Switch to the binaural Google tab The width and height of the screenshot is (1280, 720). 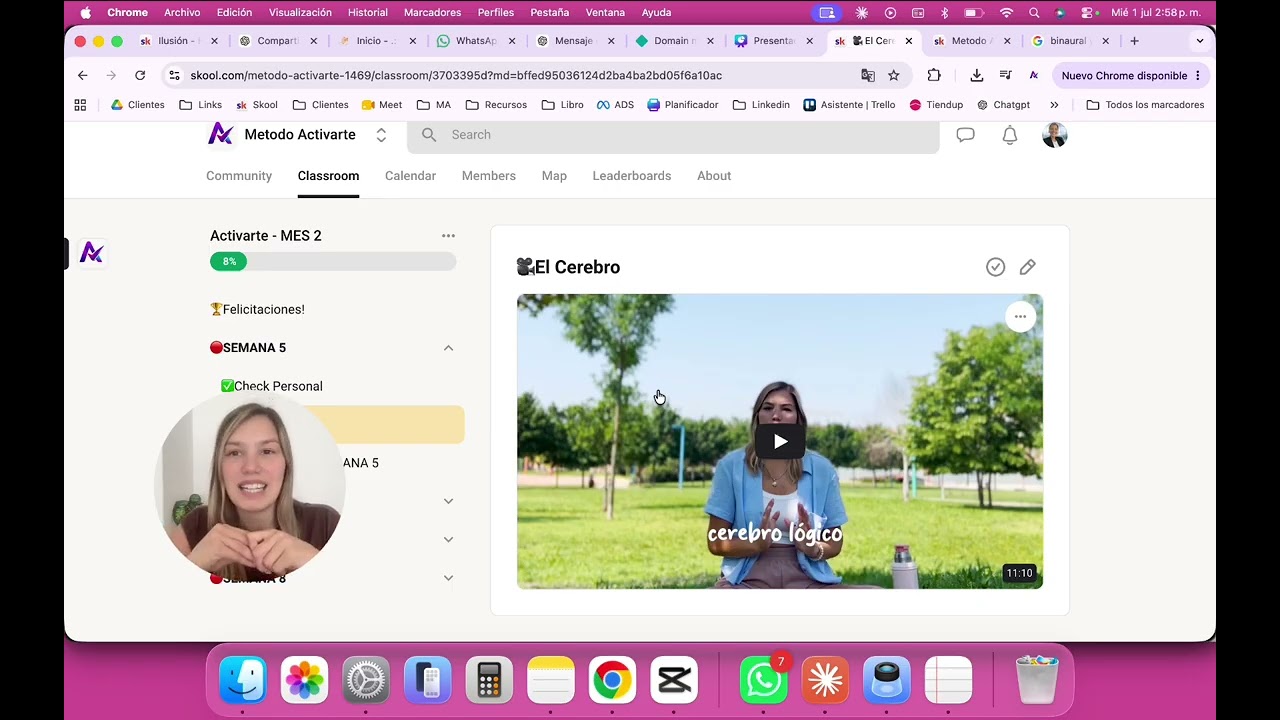click(x=1068, y=41)
